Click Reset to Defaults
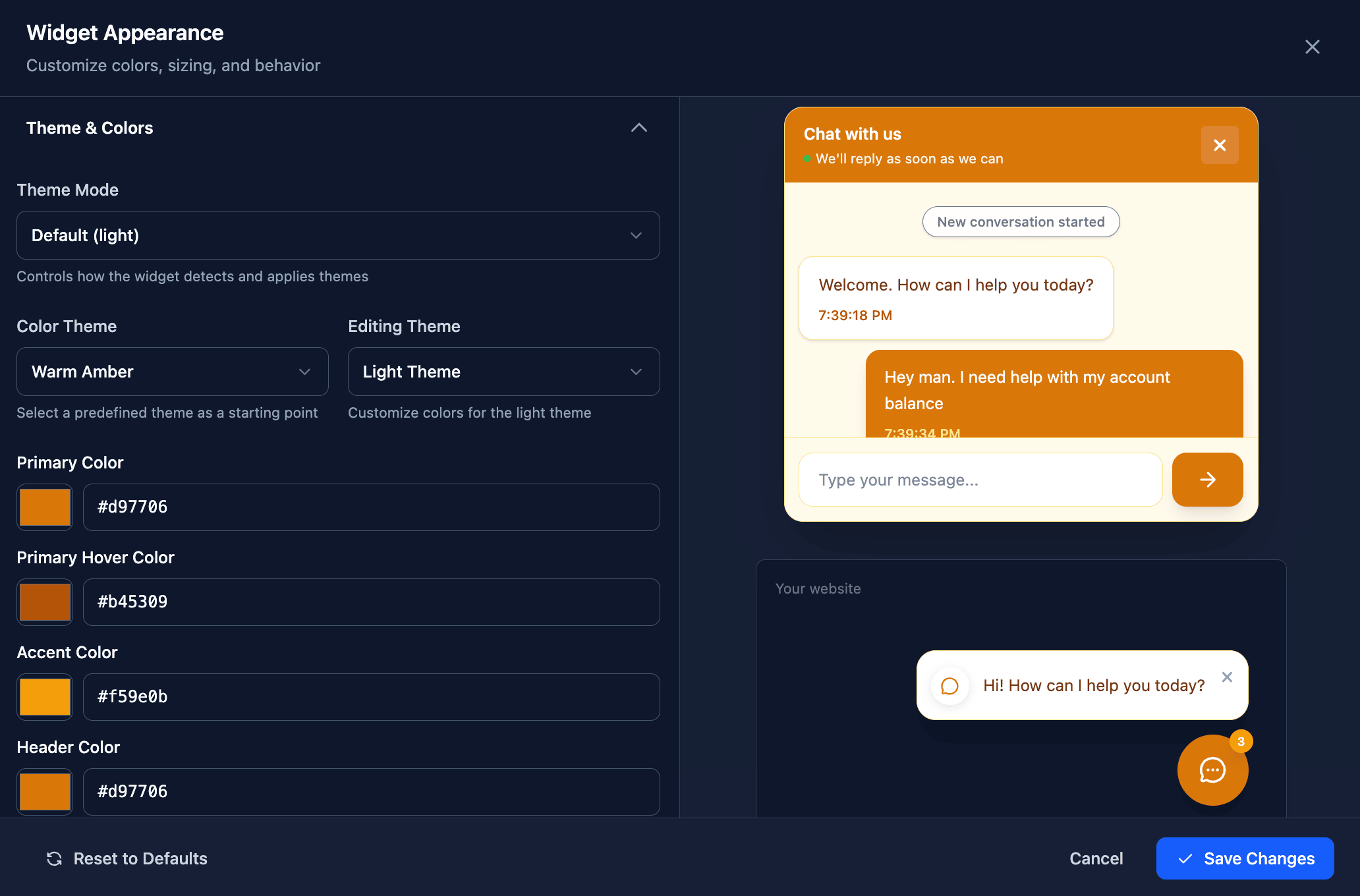 point(127,858)
